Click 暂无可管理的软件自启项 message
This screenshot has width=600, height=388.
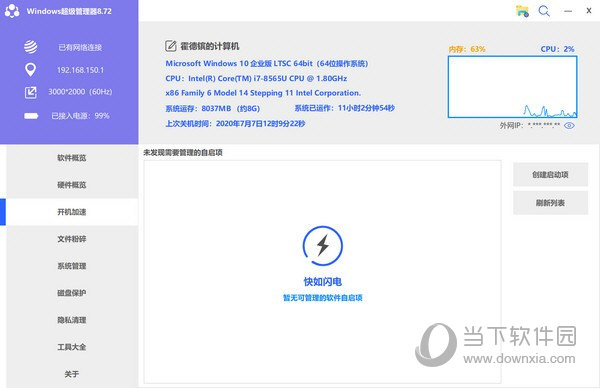point(323,298)
